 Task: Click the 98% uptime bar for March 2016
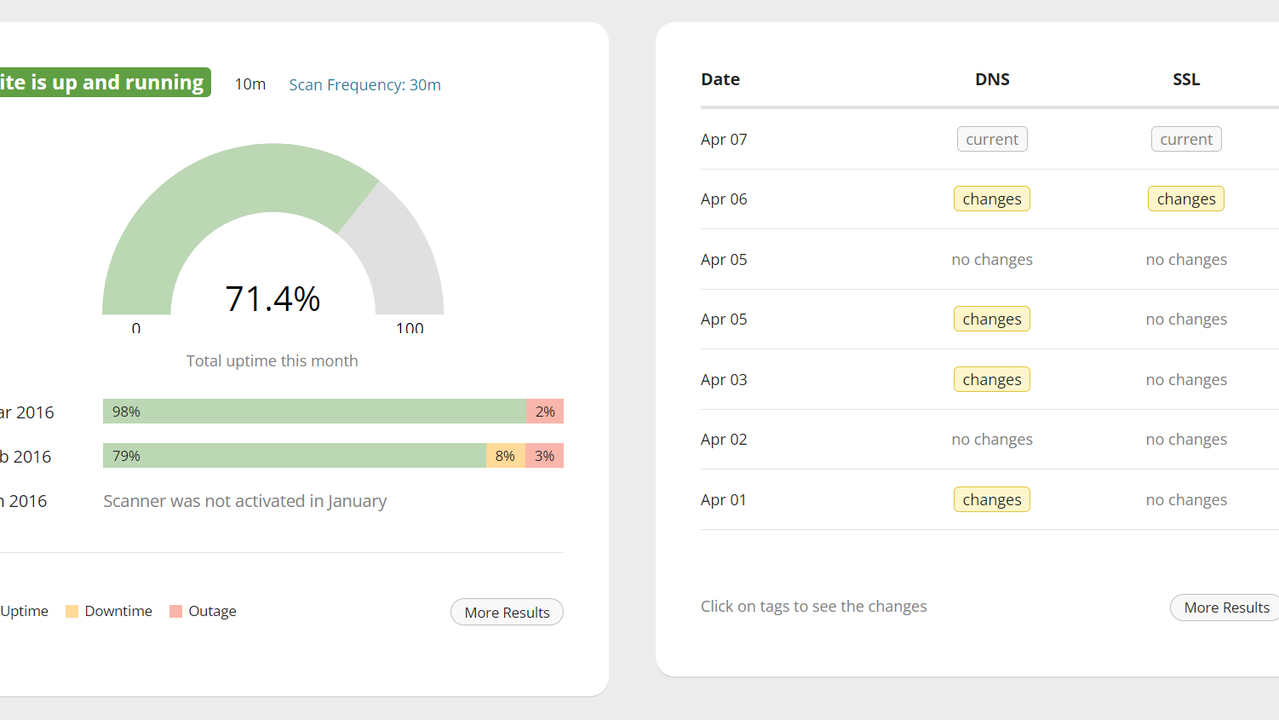click(x=314, y=411)
